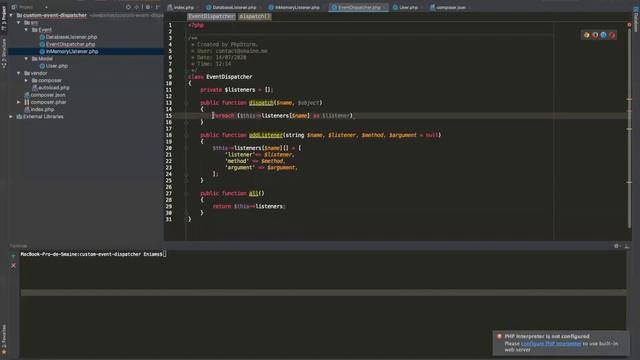Switch to User.php editor tab

[408, 7]
